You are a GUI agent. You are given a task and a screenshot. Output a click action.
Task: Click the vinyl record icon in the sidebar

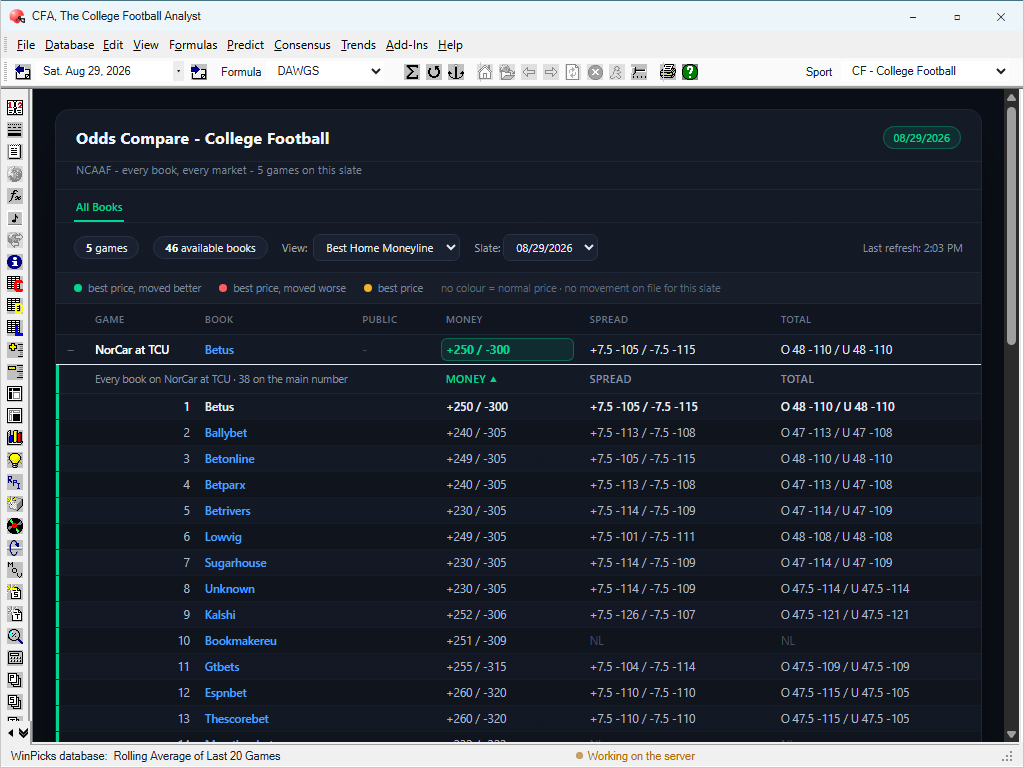[15, 526]
